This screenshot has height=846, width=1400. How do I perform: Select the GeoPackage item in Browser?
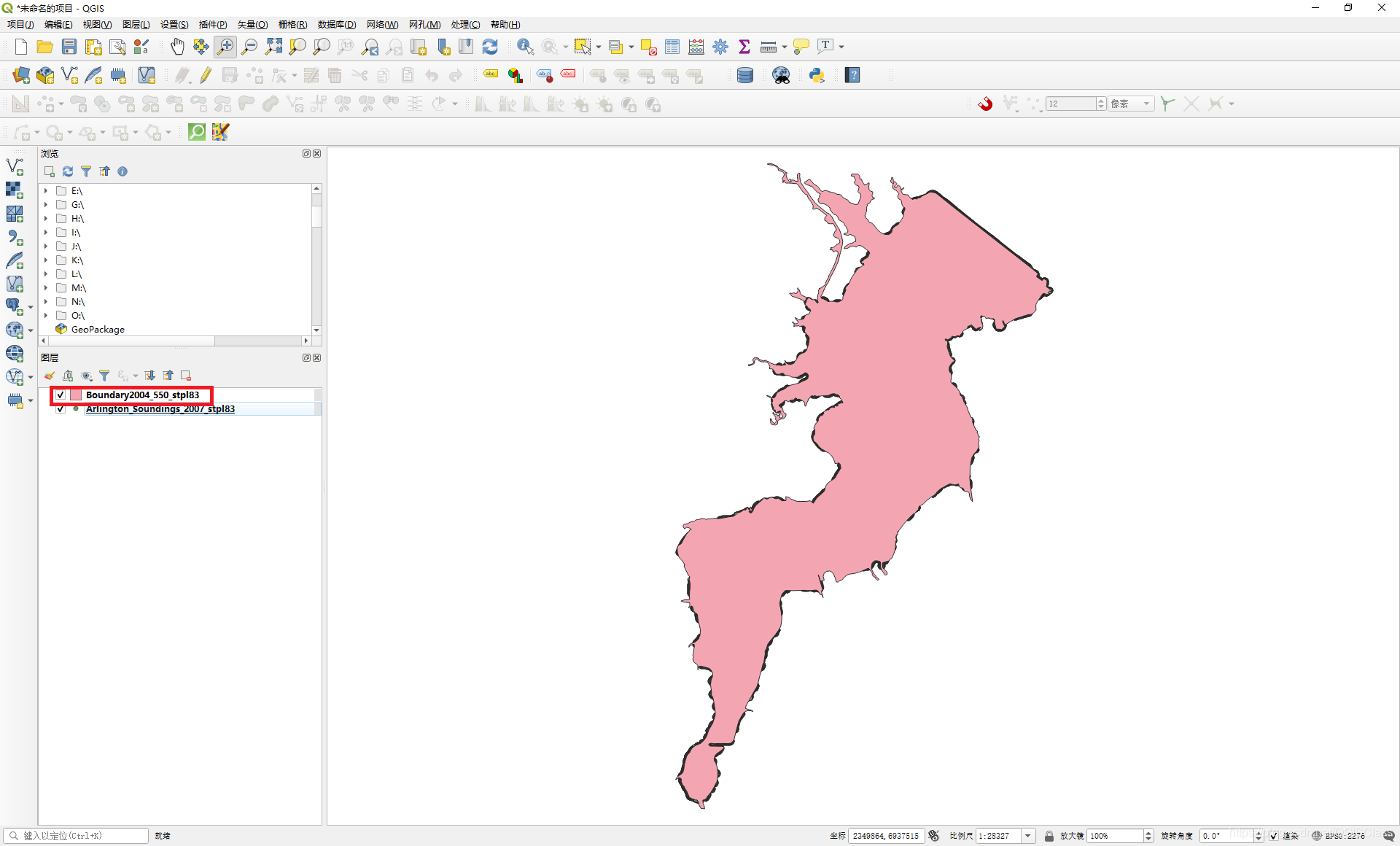(x=98, y=330)
